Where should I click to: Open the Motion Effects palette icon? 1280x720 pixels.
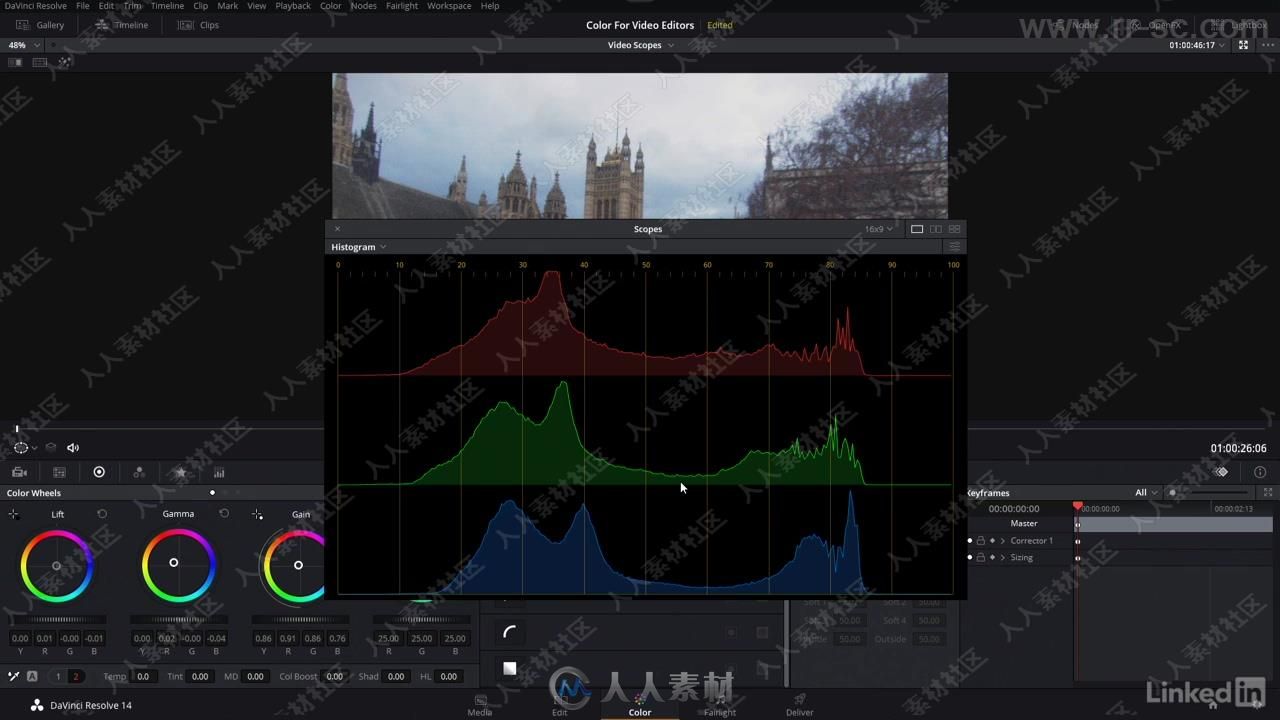180,472
